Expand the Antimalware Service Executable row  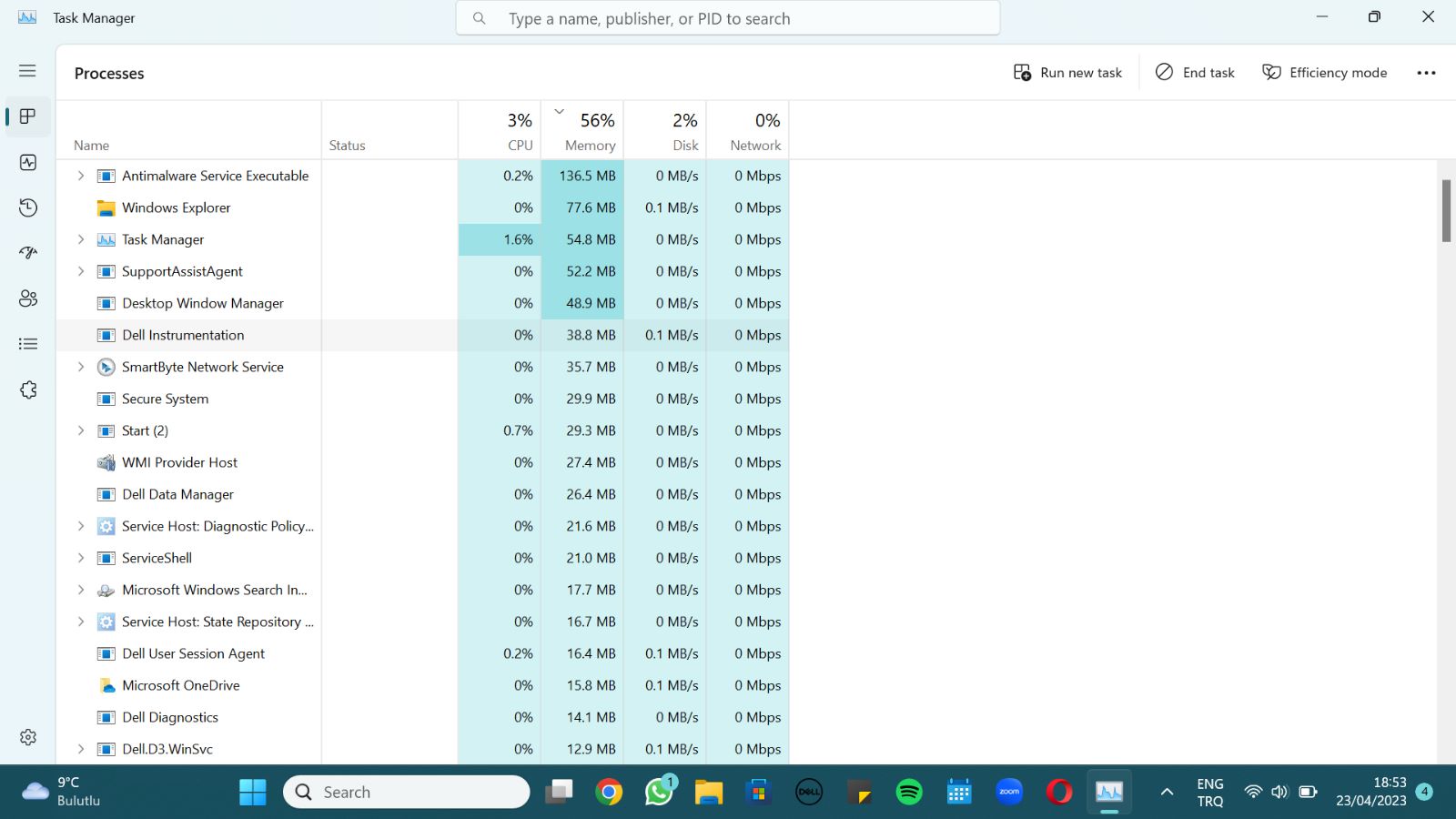point(81,176)
